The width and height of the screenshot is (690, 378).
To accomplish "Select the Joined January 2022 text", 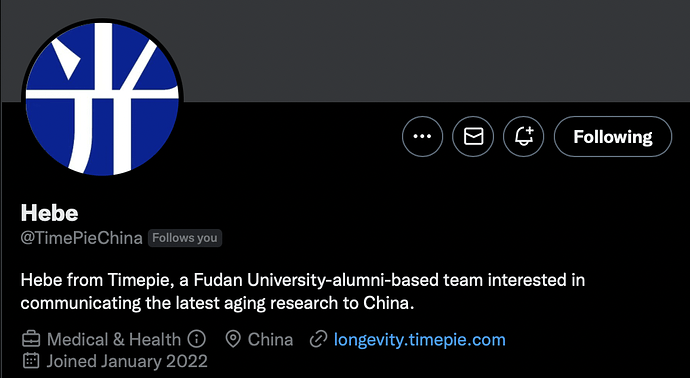I will (127, 361).
